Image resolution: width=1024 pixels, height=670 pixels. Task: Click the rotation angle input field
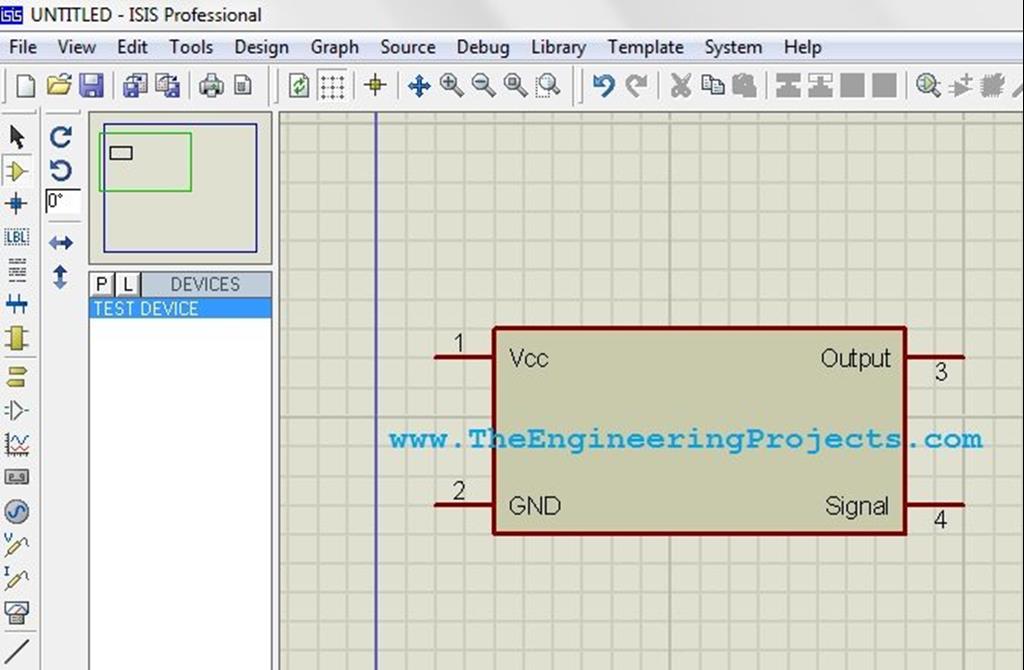coord(60,201)
